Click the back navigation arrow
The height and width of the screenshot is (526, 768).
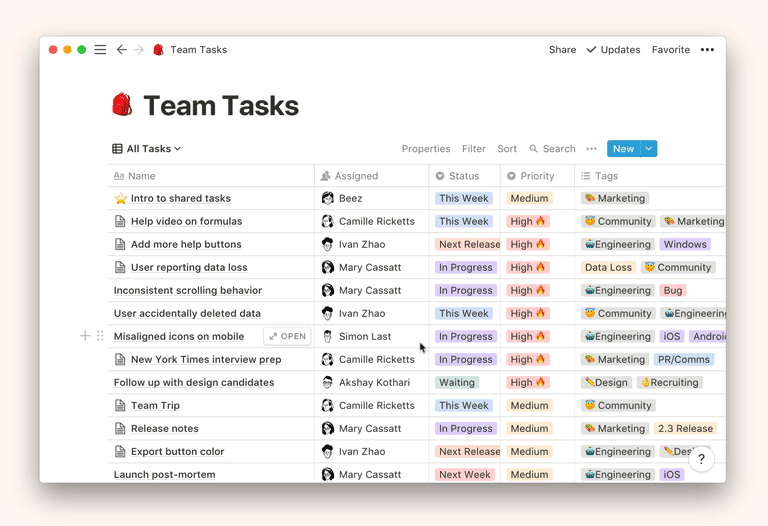[122, 50]
